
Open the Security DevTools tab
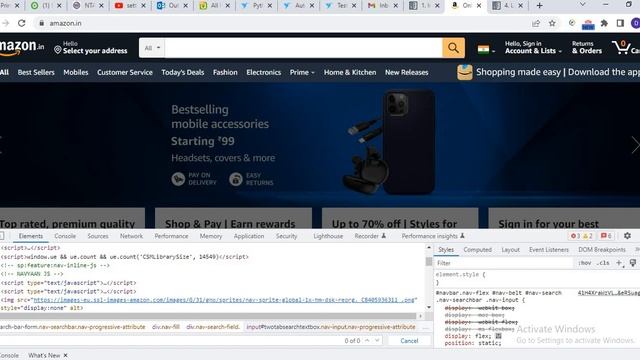point(287,236)
